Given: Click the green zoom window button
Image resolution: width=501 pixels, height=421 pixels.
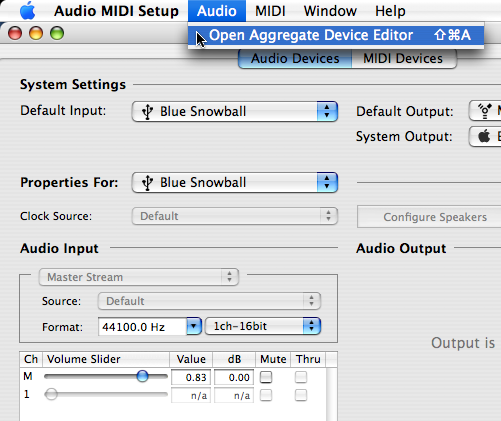Looking at the screenshot, I should 57,33.
